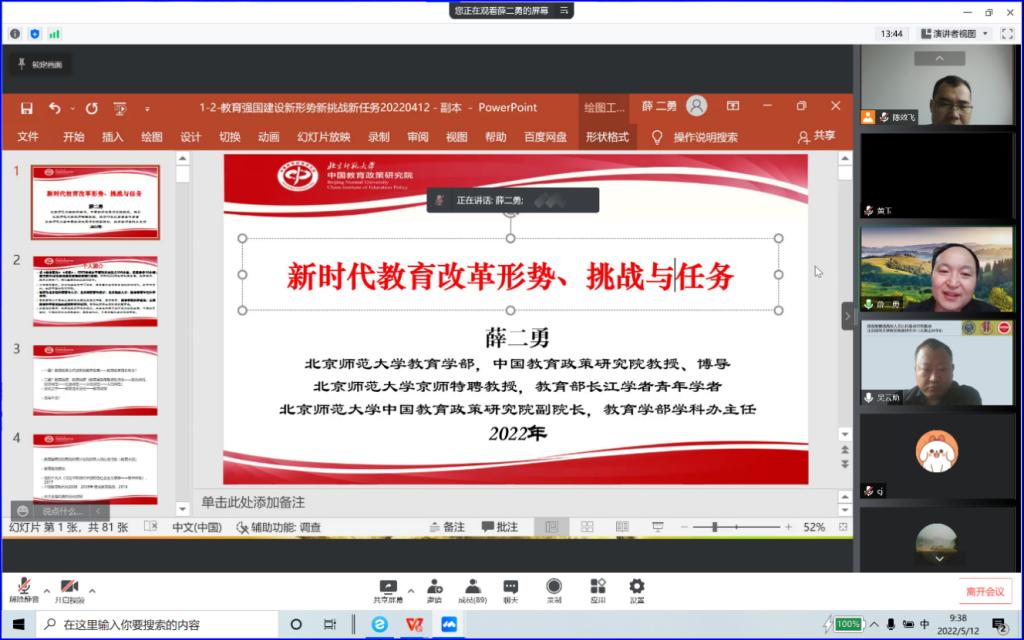Open the meeting chat icon
This screenshot has height=640, width=1024.
[x=511, y=587]
